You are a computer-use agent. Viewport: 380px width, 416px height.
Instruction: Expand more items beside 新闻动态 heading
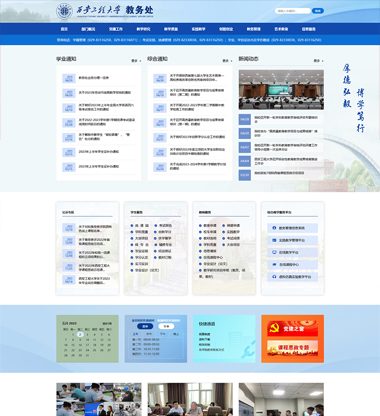click(318, 61)
